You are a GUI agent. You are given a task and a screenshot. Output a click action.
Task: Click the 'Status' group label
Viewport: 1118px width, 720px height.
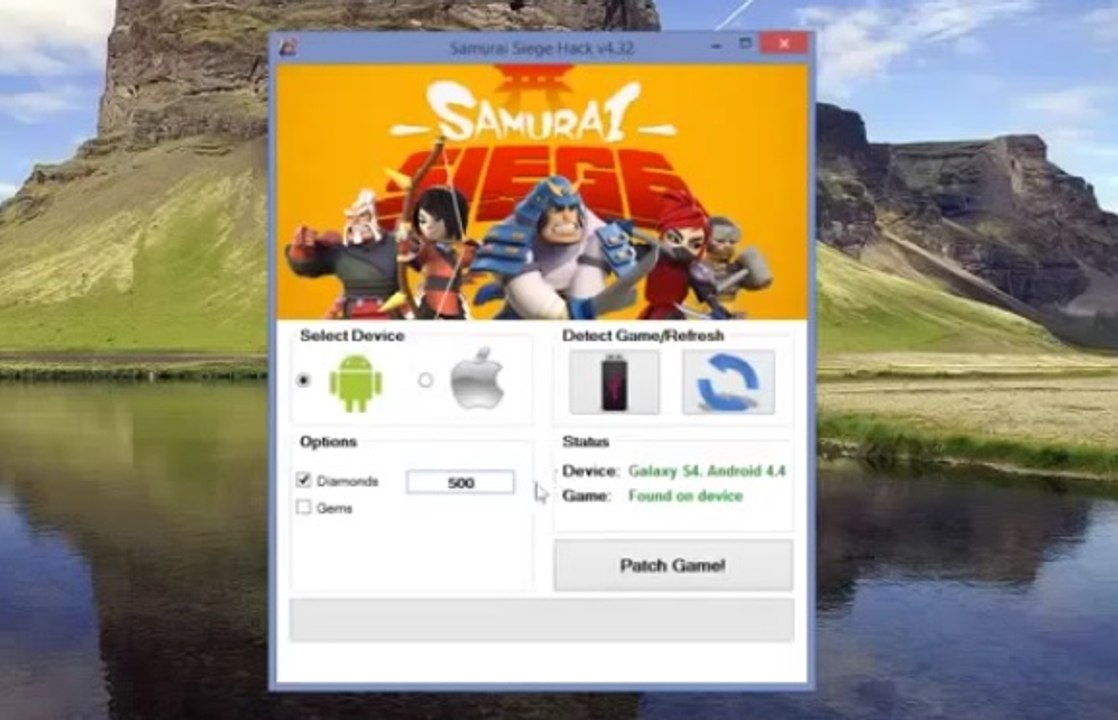tap(585, 442)
